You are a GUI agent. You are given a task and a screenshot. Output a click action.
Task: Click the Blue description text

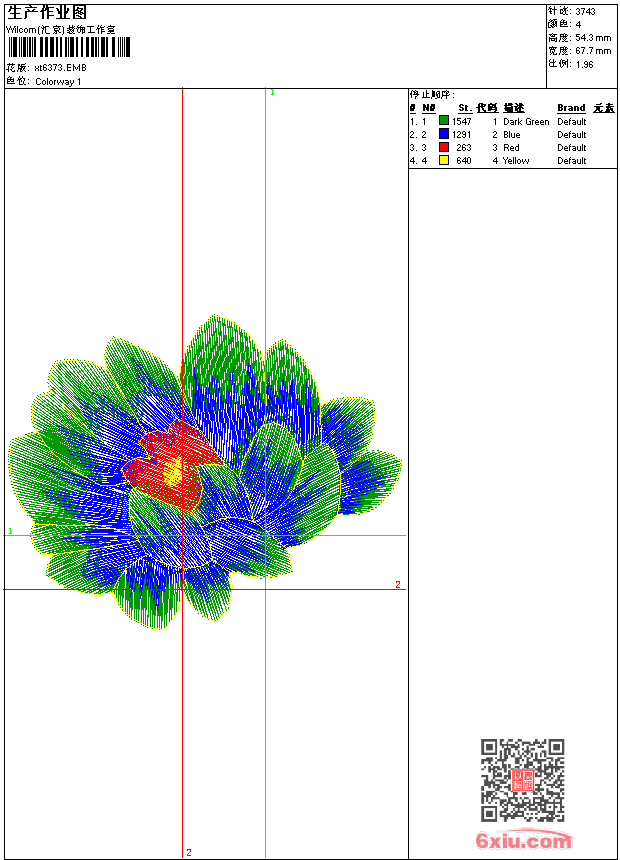511,134
